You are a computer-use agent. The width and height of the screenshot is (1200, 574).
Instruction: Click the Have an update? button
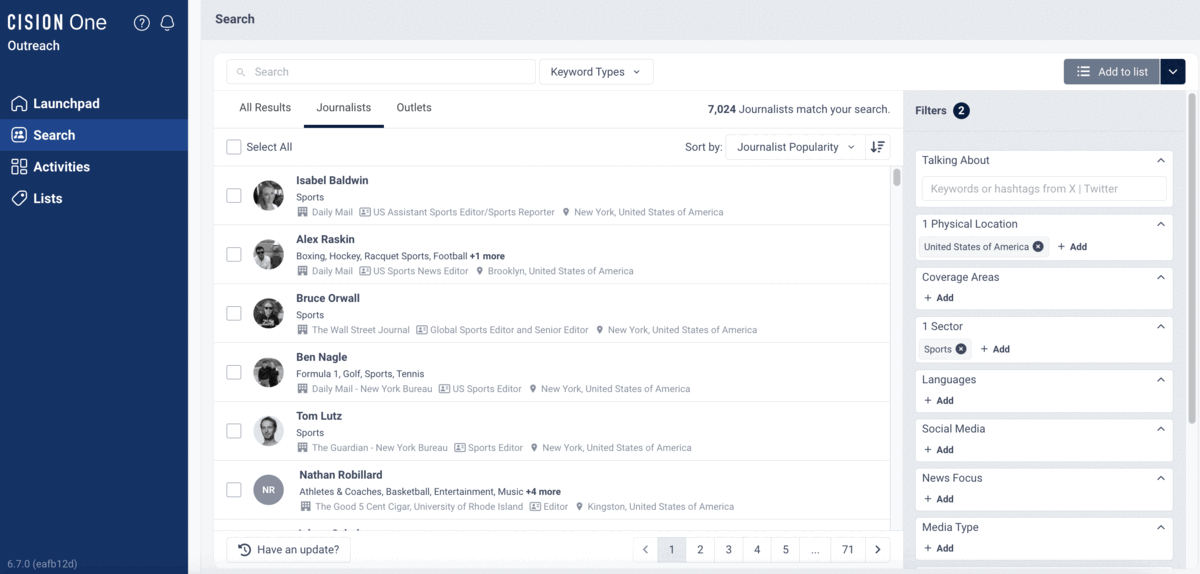click(288, 549)
